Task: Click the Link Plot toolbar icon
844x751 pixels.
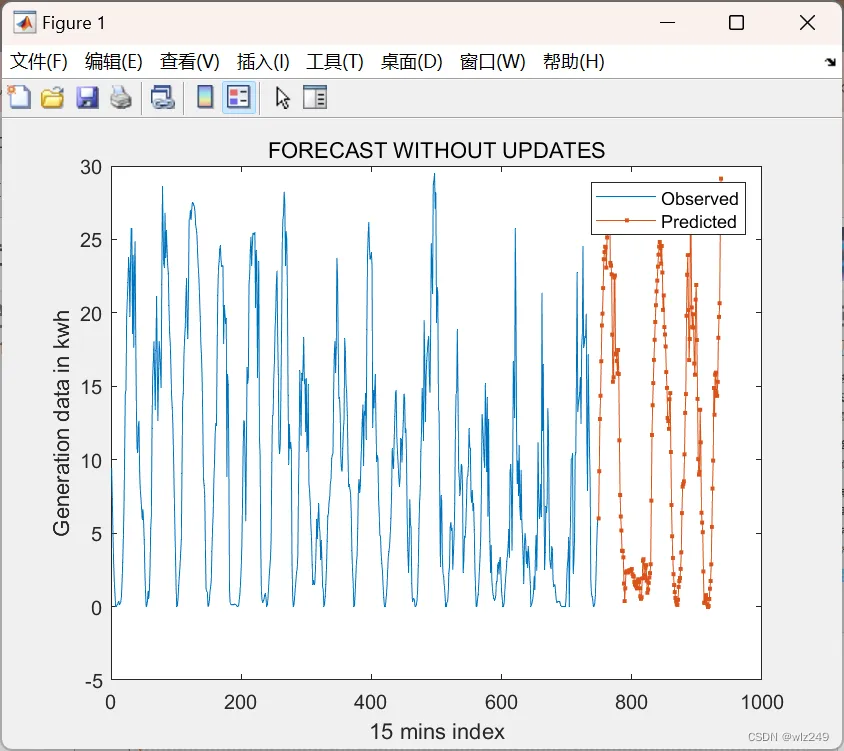Action: [163, 97]
